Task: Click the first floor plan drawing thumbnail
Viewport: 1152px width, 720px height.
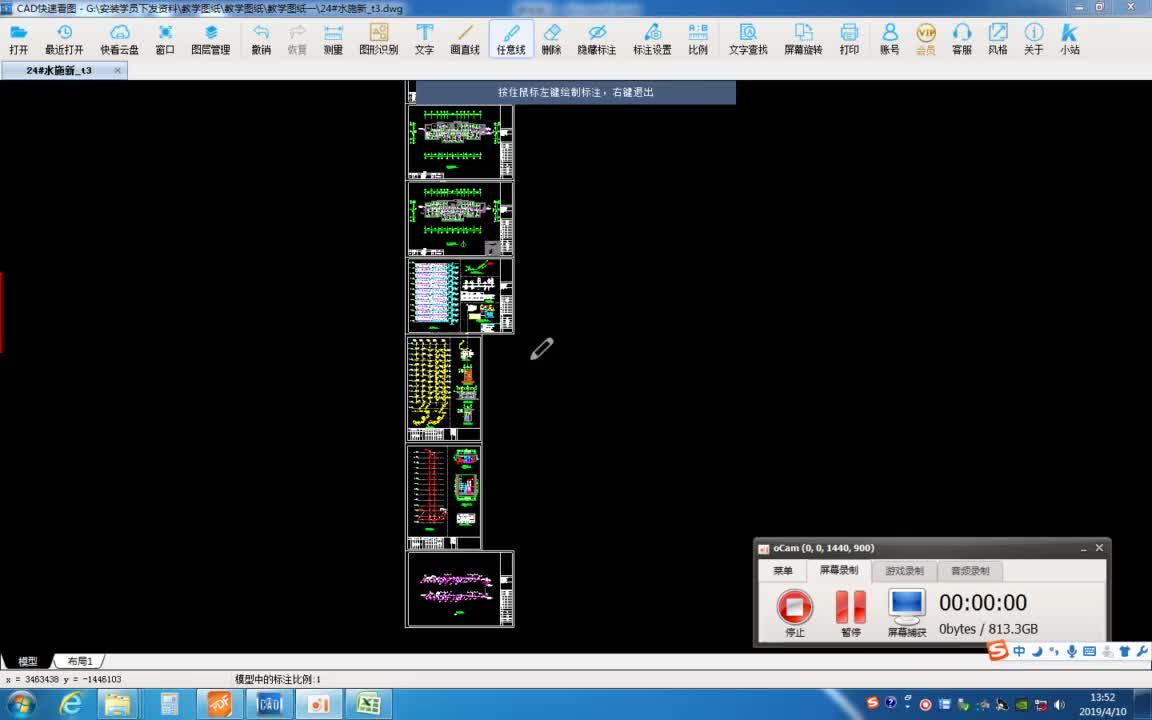Action: 460,142
